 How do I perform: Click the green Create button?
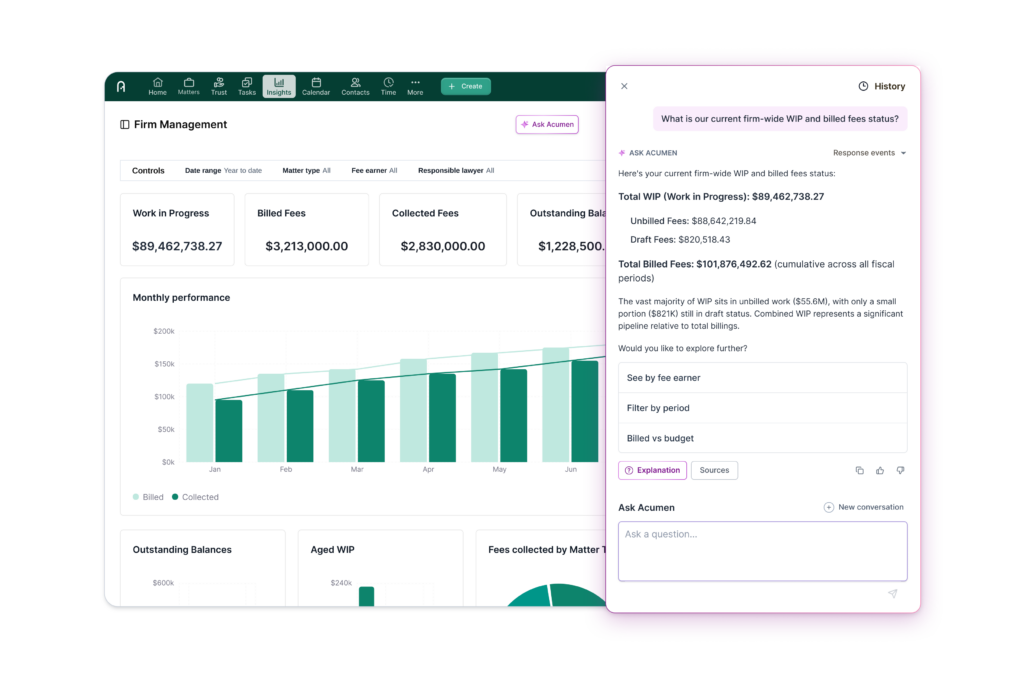tap(466, 86)
